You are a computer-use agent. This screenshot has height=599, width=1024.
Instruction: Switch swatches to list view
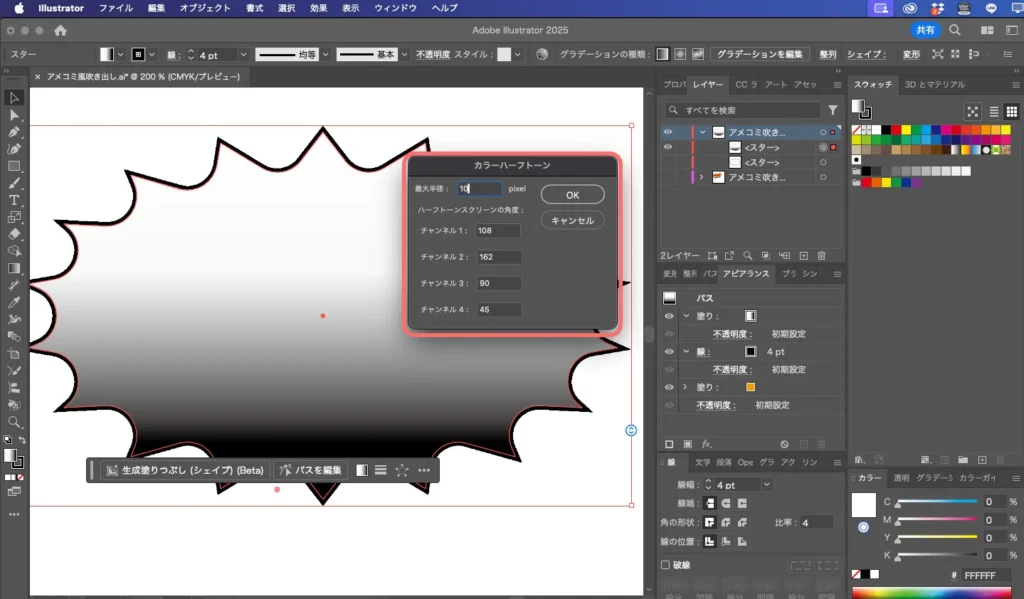994,112
